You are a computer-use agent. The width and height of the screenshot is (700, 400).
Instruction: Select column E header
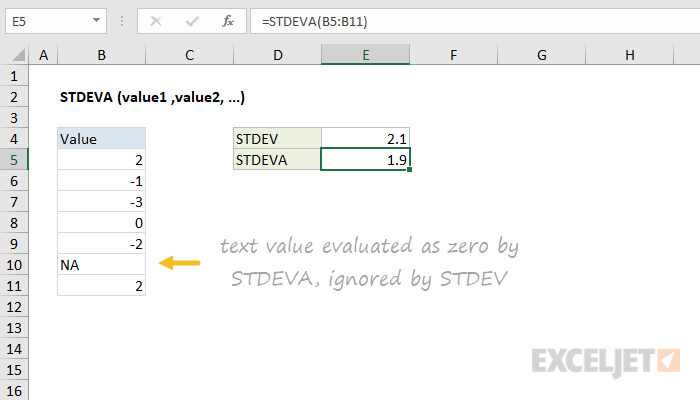365,55
